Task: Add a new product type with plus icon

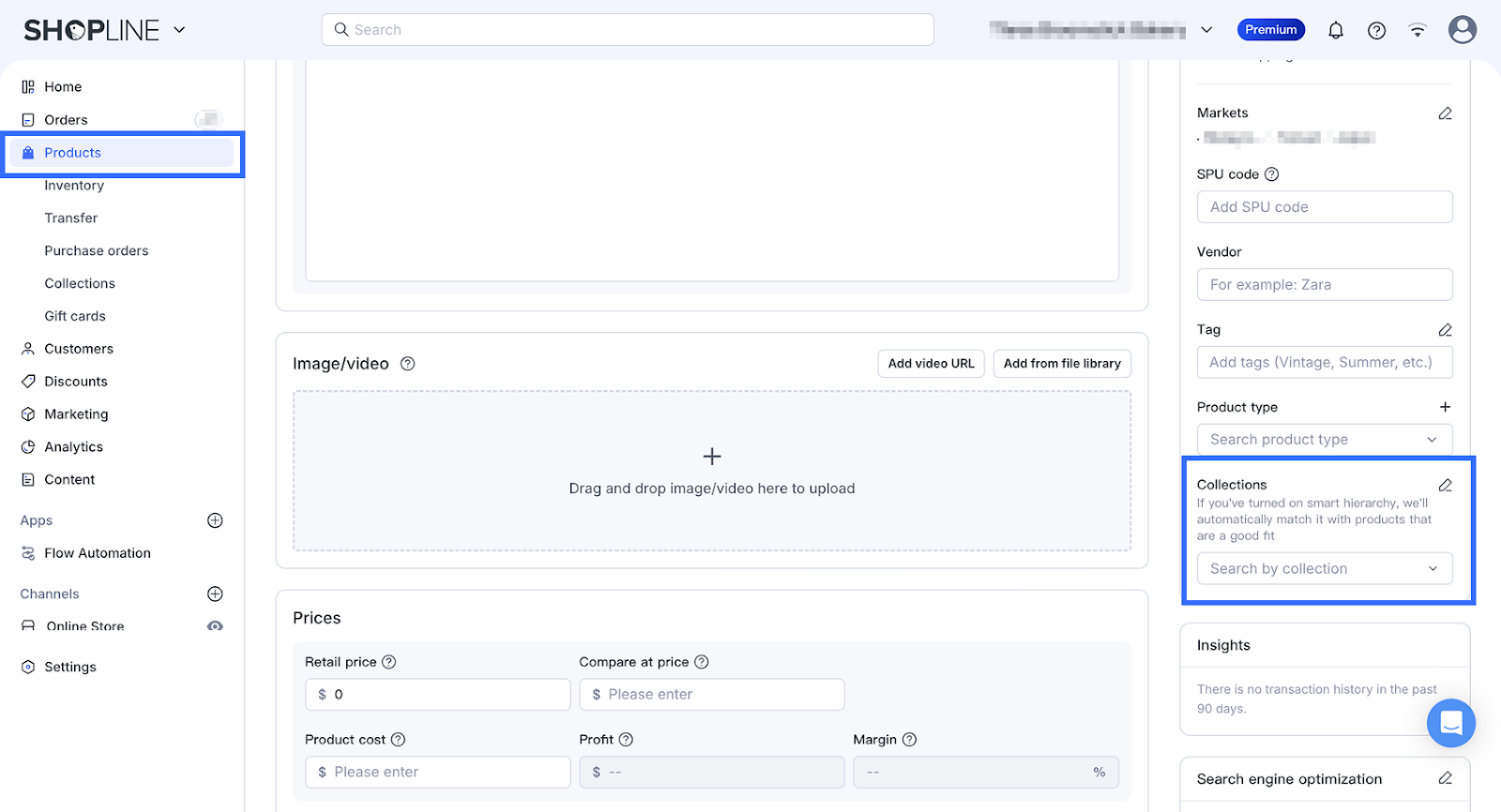Action: tap(1445, 407)
